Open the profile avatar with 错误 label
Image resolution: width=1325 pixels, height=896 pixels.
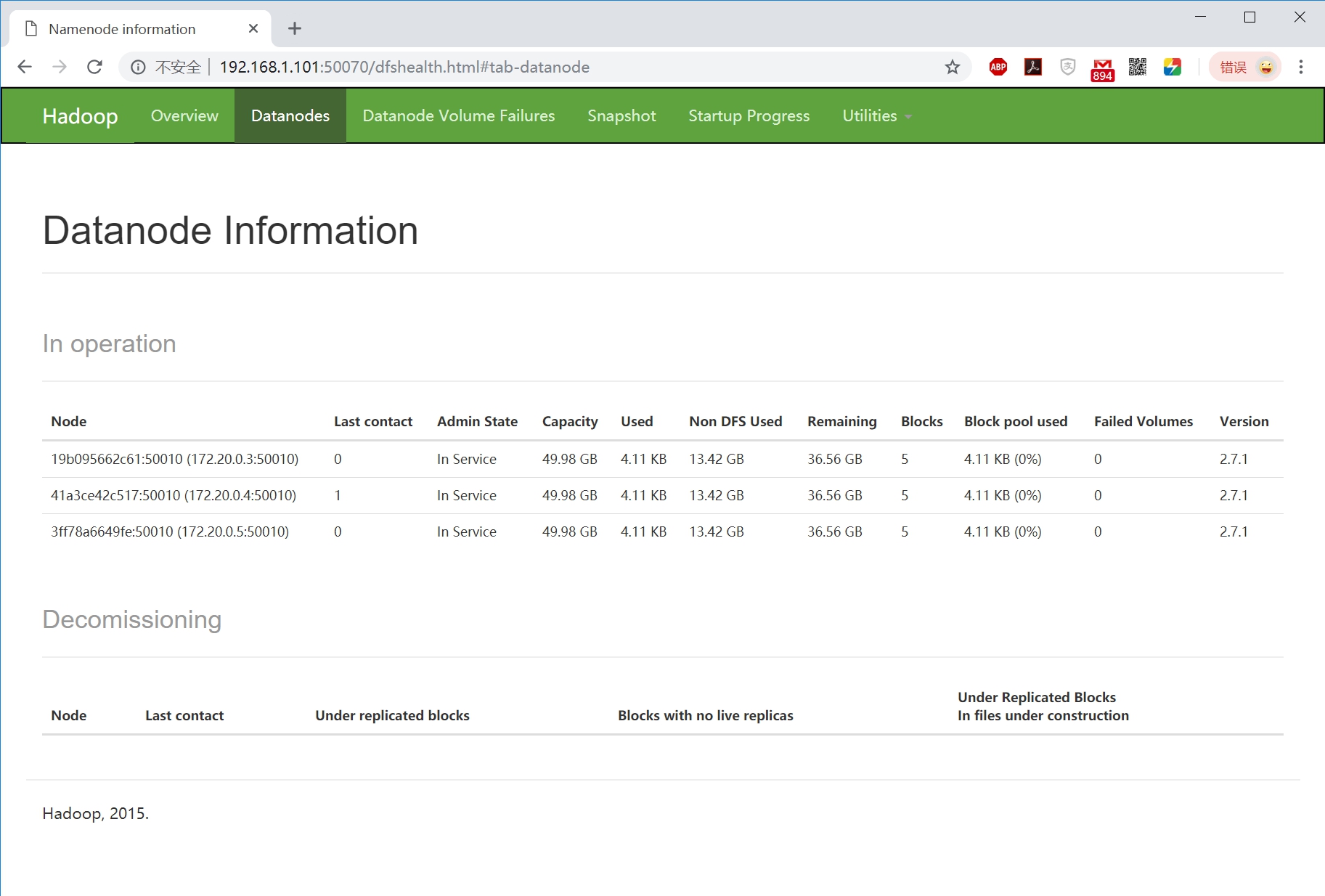click(1245, 67)
